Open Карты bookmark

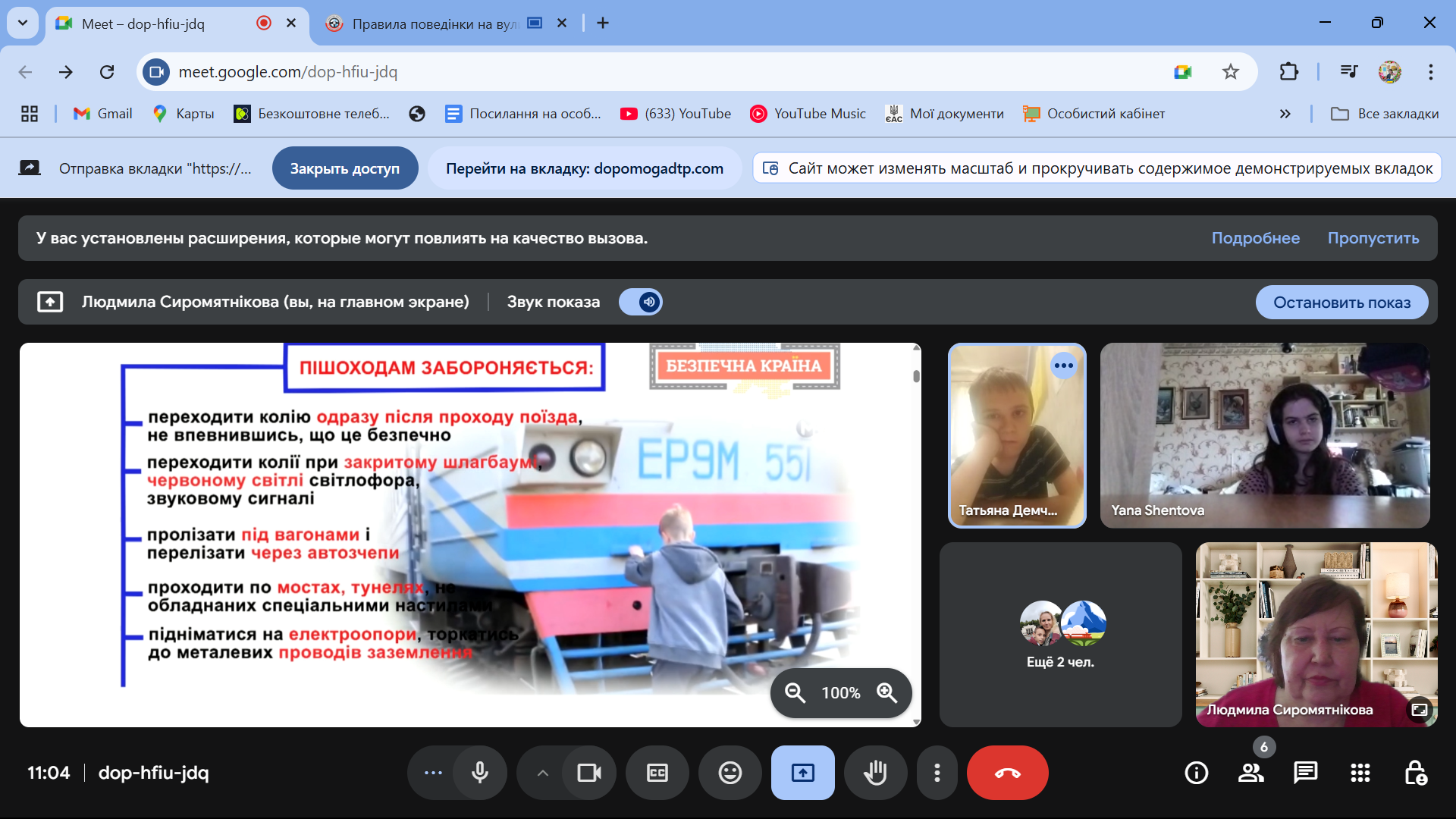184,114
